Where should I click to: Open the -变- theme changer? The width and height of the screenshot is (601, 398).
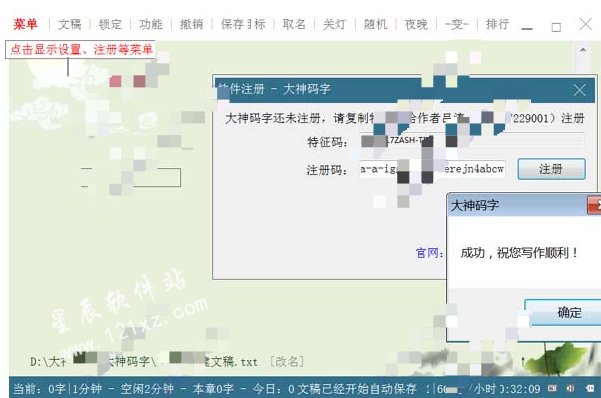click(x=456, y=24)
